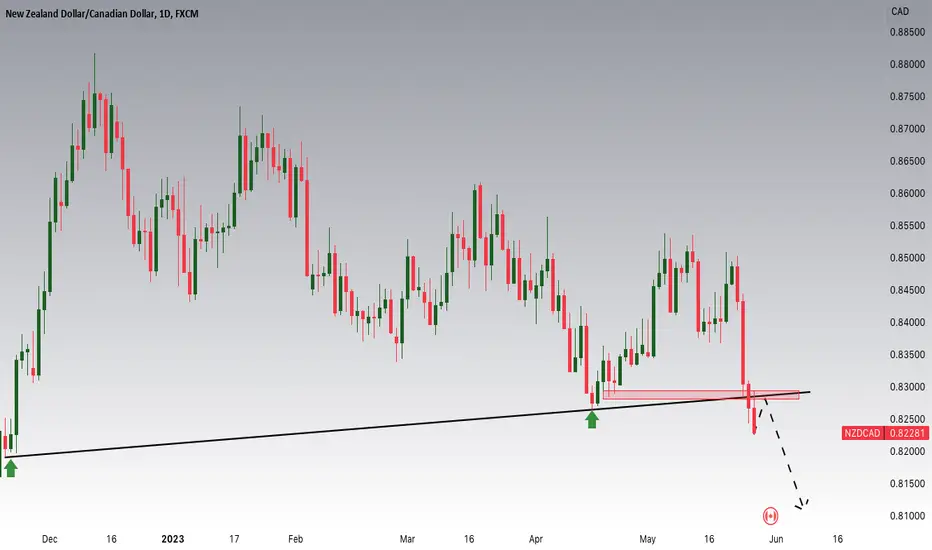The width and height of the screenshot is (932, 550).
Task: Click the 0.88000 price axis label
Action: [907, 64]
